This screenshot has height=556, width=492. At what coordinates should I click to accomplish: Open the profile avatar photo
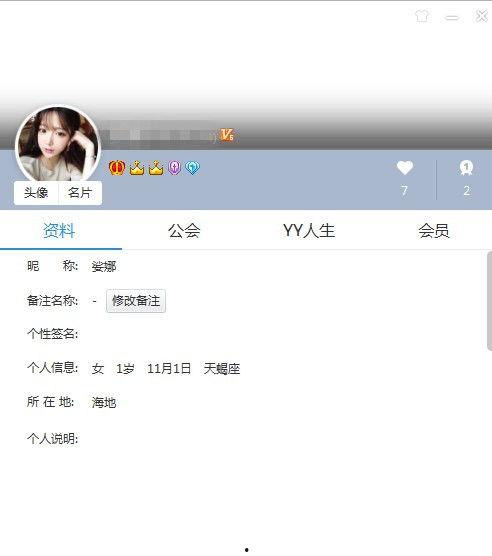point(58,144)
